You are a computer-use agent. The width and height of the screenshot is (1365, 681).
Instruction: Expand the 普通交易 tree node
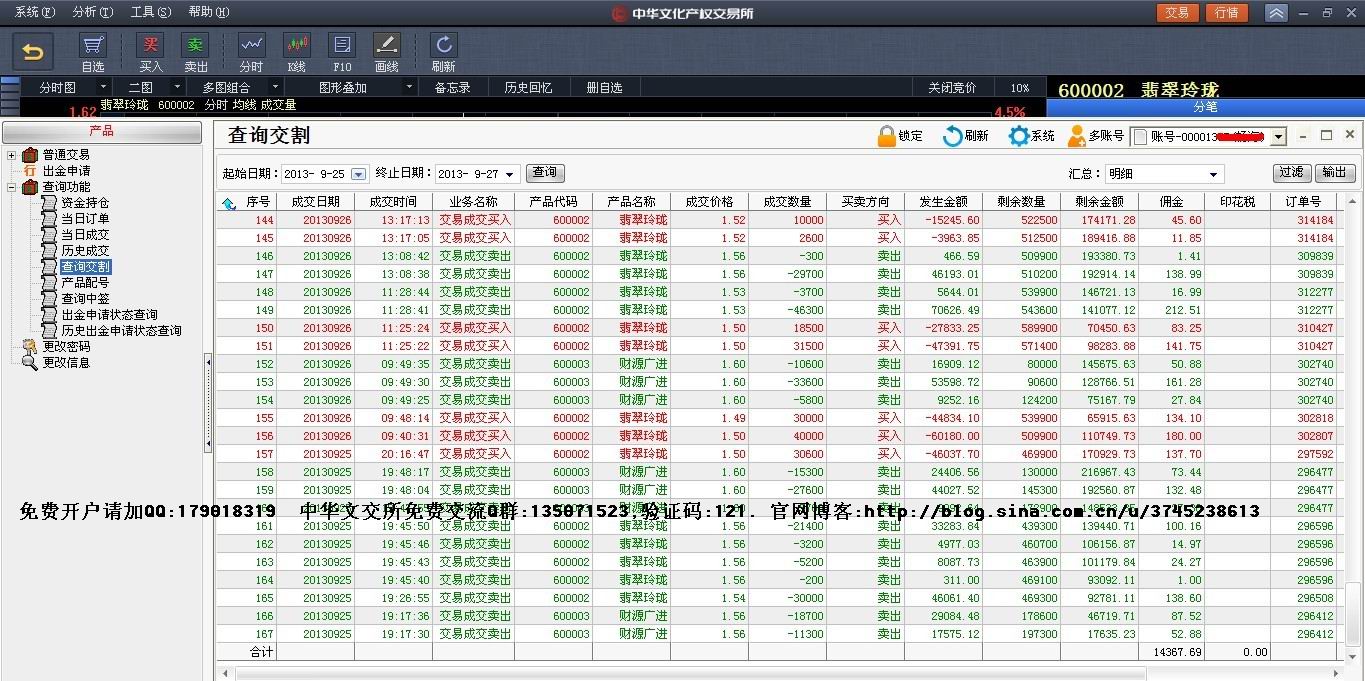coord(12,155)
